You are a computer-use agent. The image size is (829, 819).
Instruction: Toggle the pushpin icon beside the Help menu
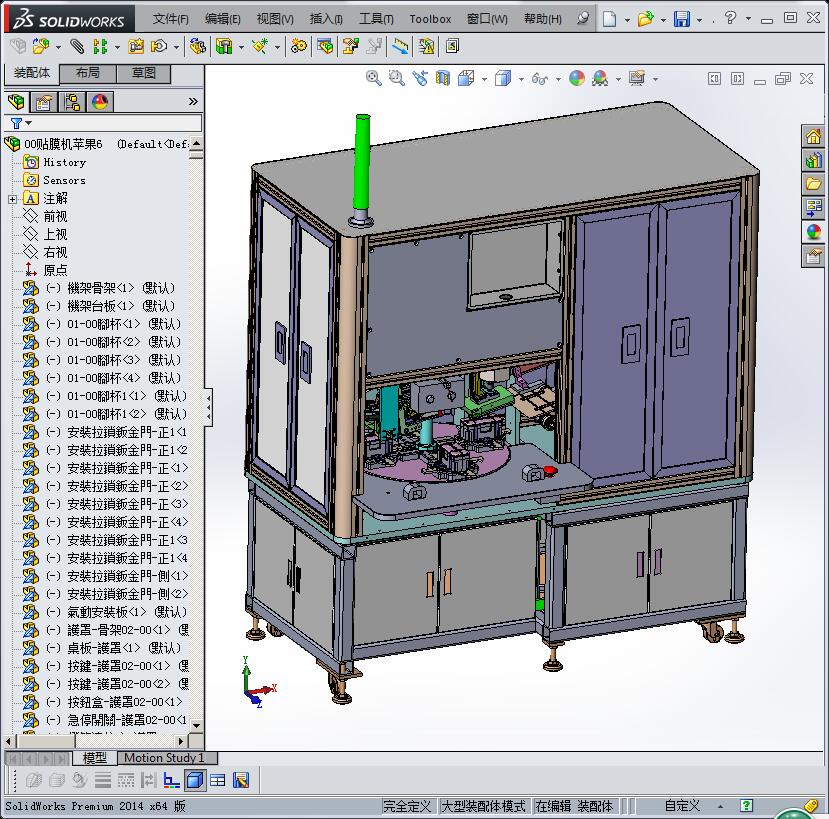click(583, 19)
